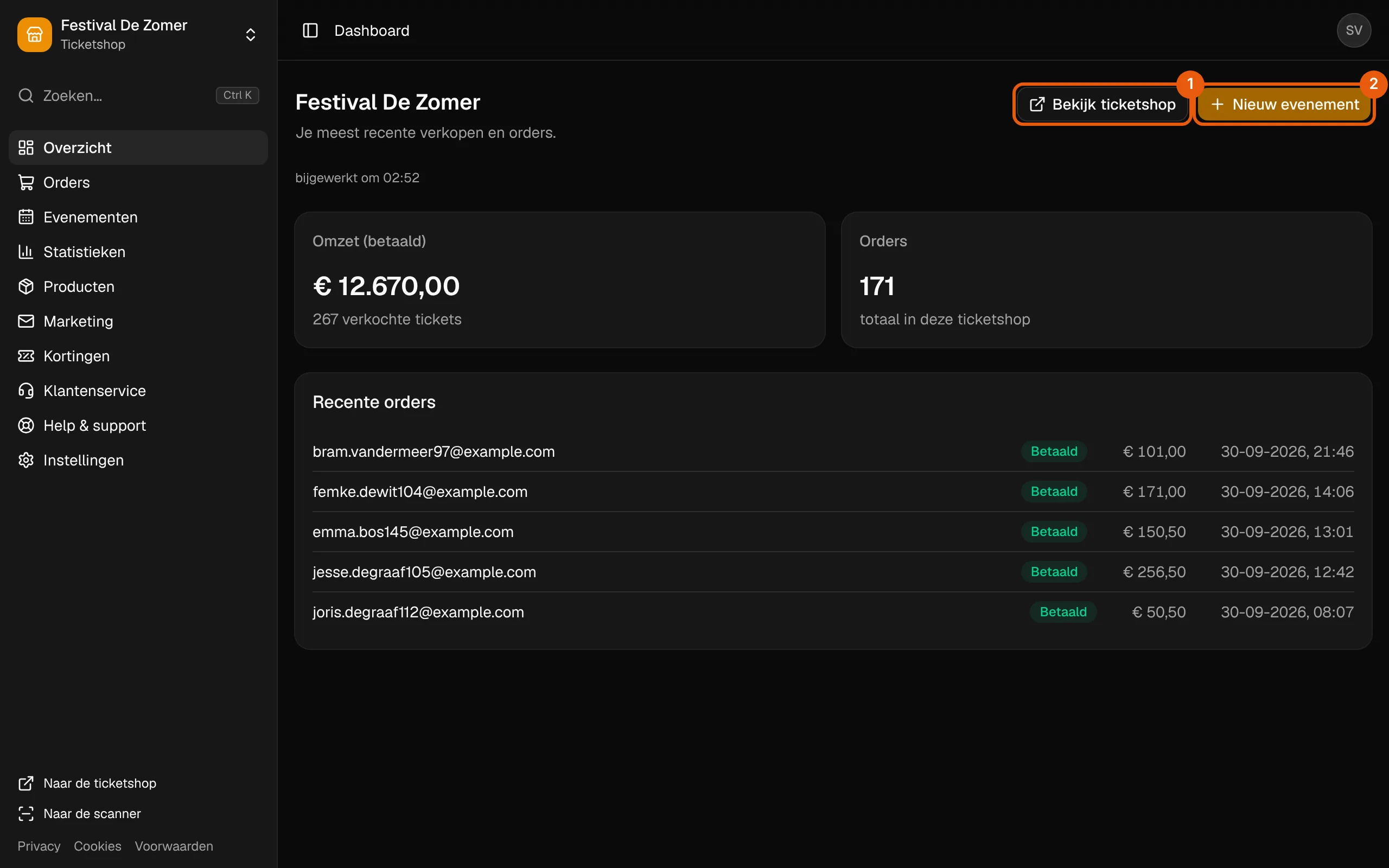The width and height of the screenshot is (1389, 868).
Task: Click the € 256,50 order amount
Action: 1154,572
